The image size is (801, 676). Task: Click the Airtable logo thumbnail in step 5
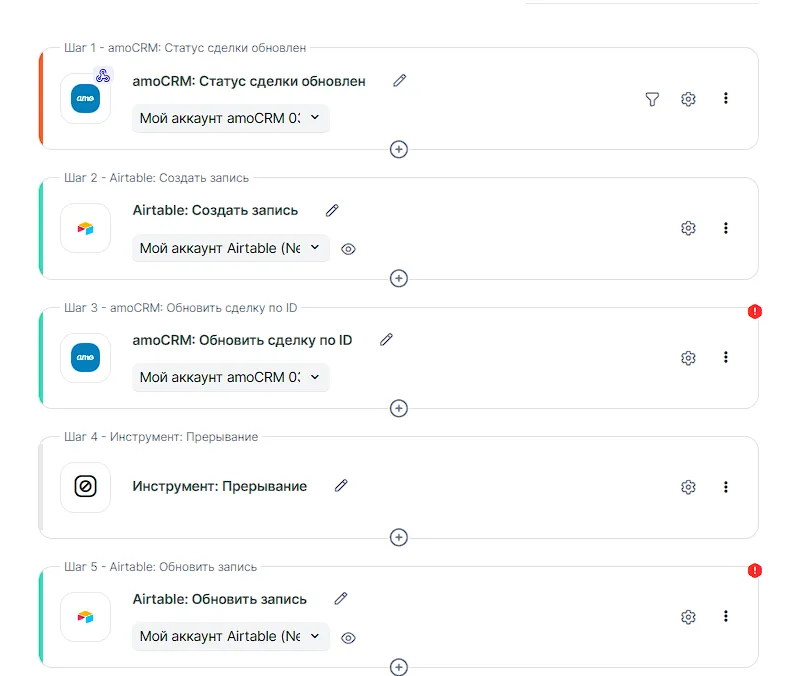(85, 617)
